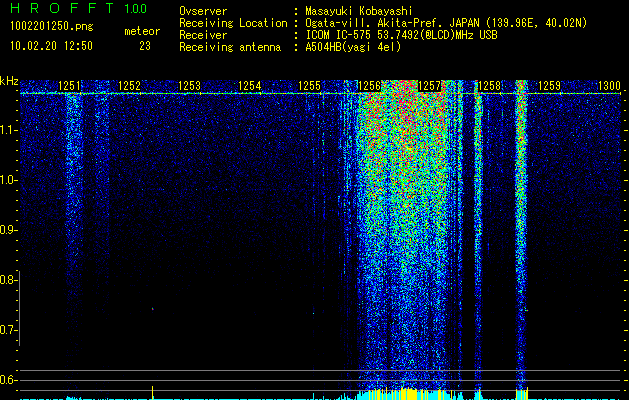Click the 1.0 frequency axis label
This screenshot has width=629, height=400.
tap(9, 180)
